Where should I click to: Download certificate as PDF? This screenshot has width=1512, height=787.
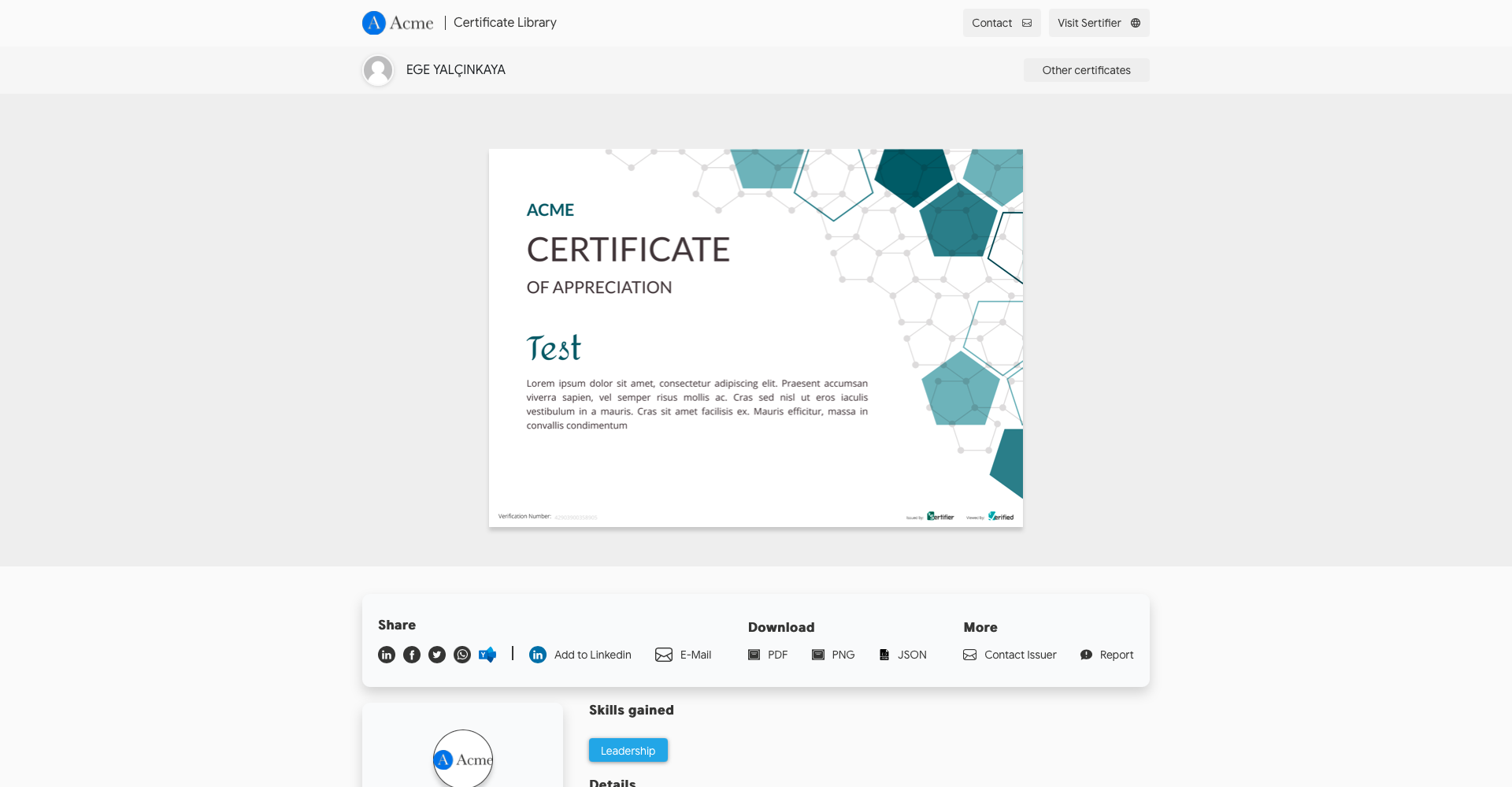coord(768,655)
